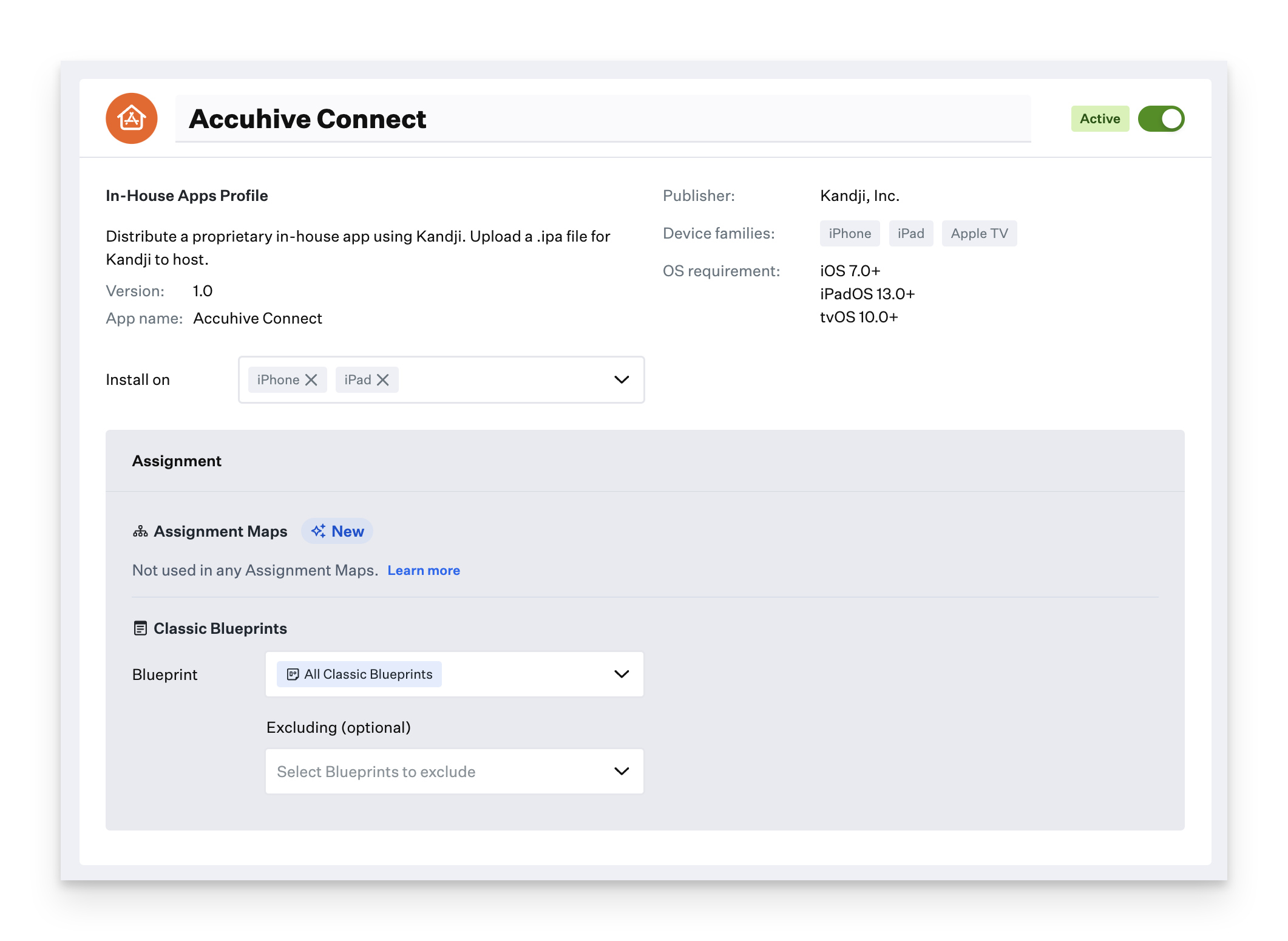Expand the Install on dropdown chevron
The image size is (1288, 941).
coord(622,380)
